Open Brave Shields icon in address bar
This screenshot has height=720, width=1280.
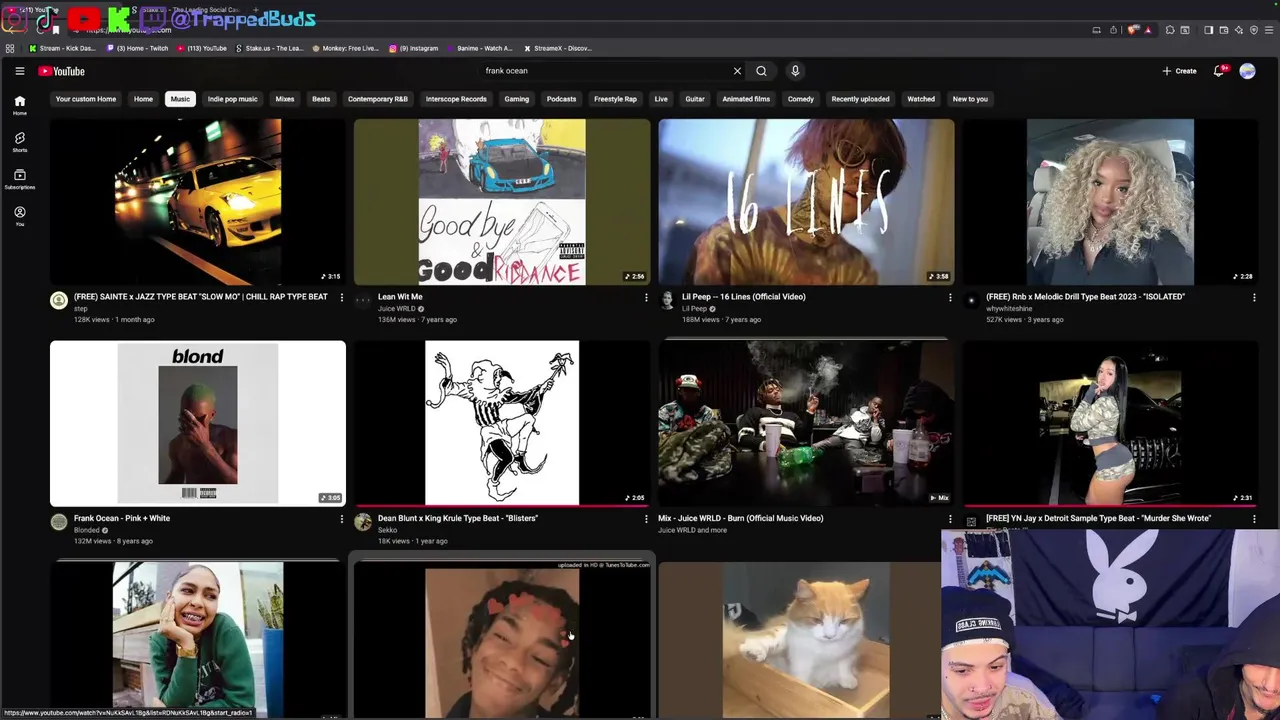click(x=1133, y=30)
